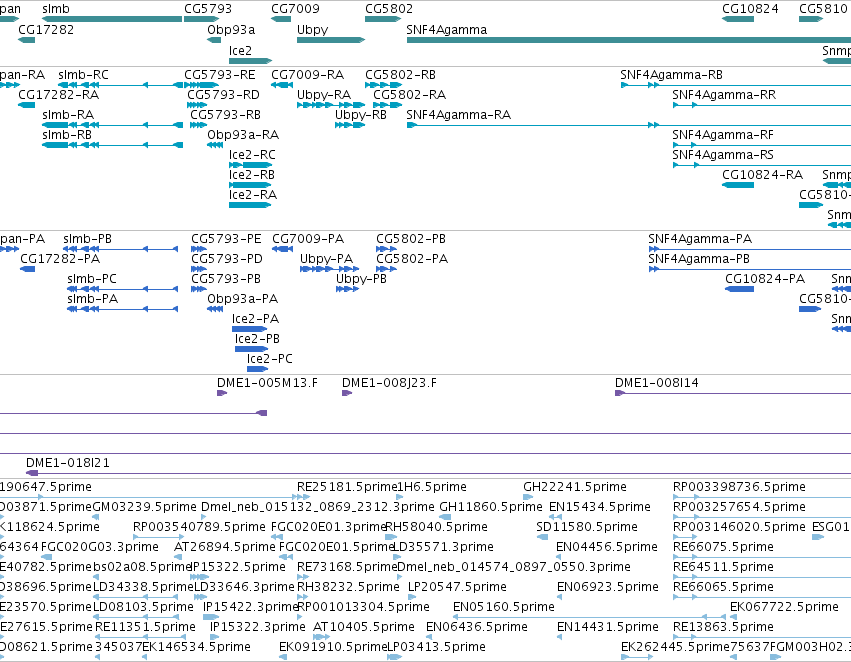
Task: Select the CG7009 gene label
Action: click(295, 9)
